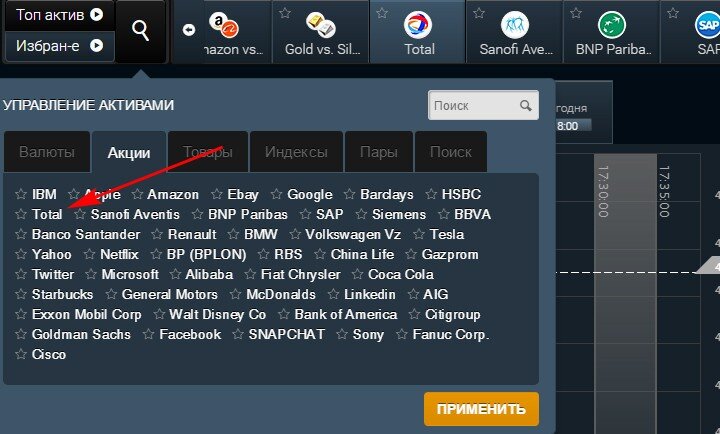Choose BP (BPLON) stock
Screen dimensions: 720x434
pyautogui.click(x=207, y=254)
